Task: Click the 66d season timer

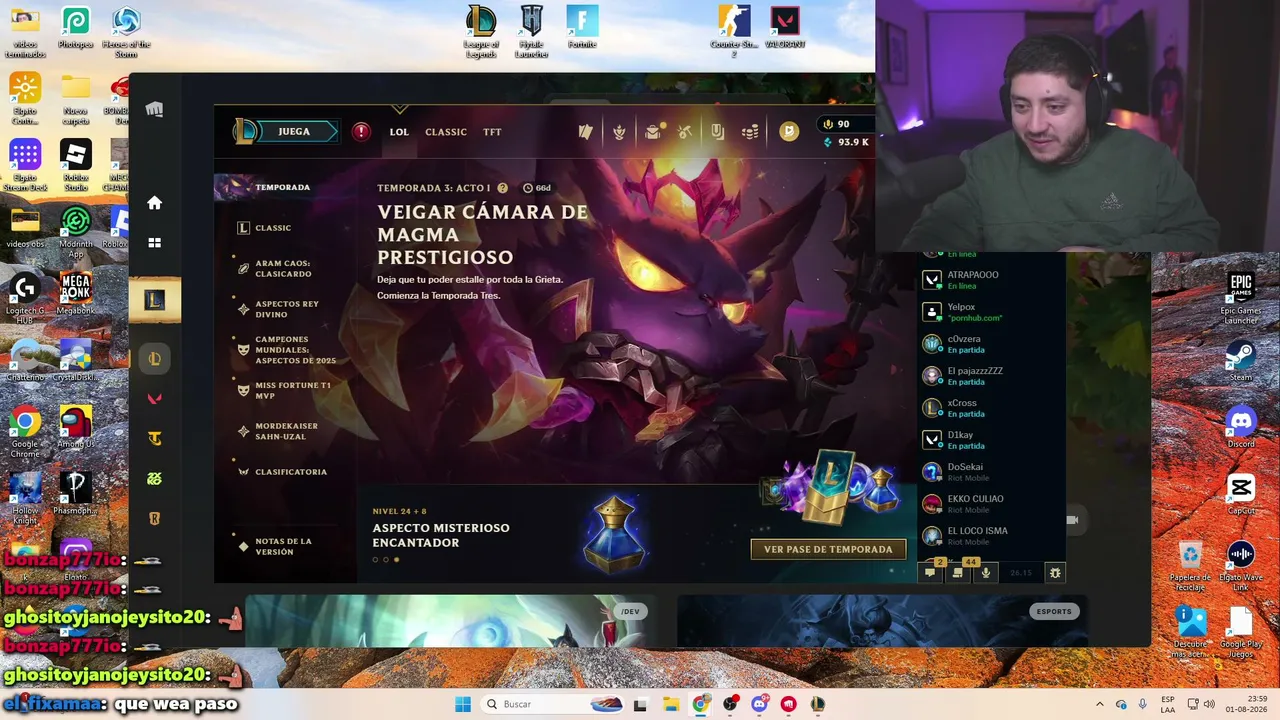Action: pyautogui.click(x=537, y=188)
